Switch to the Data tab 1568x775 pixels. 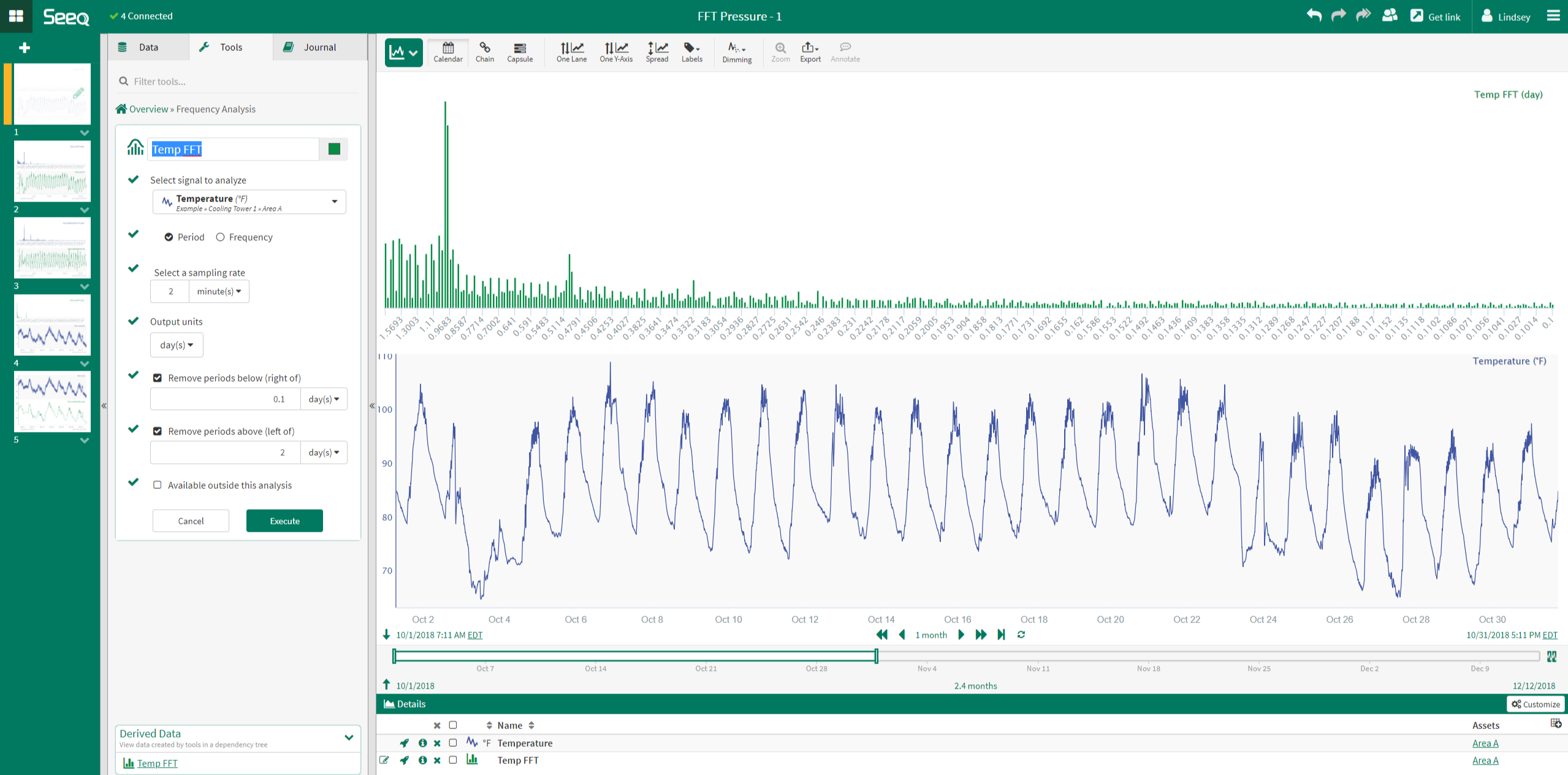click(x=148, y=47)
